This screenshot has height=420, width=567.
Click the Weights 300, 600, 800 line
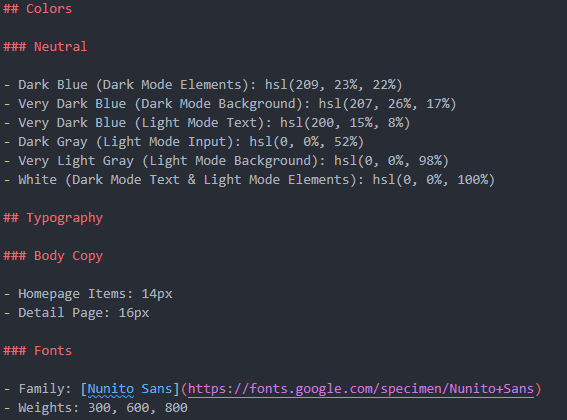click(96, 408)
